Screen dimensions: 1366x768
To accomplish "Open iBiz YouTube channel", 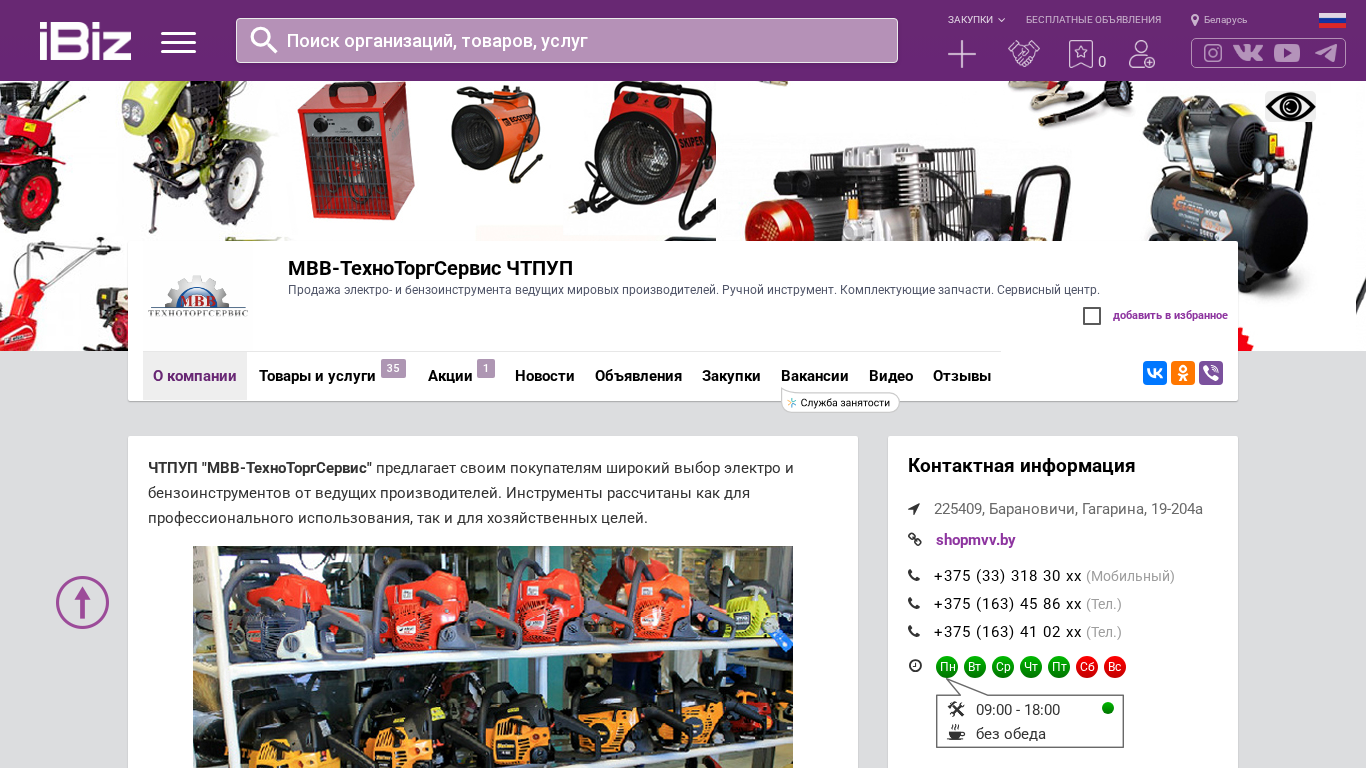I will 1287,53.
